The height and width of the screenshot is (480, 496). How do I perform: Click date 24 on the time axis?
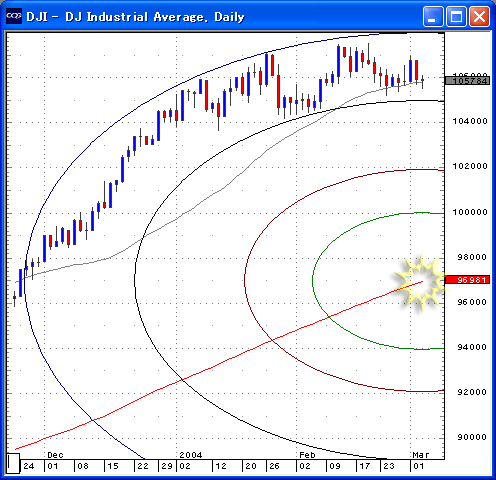click(x=29, y=466)
